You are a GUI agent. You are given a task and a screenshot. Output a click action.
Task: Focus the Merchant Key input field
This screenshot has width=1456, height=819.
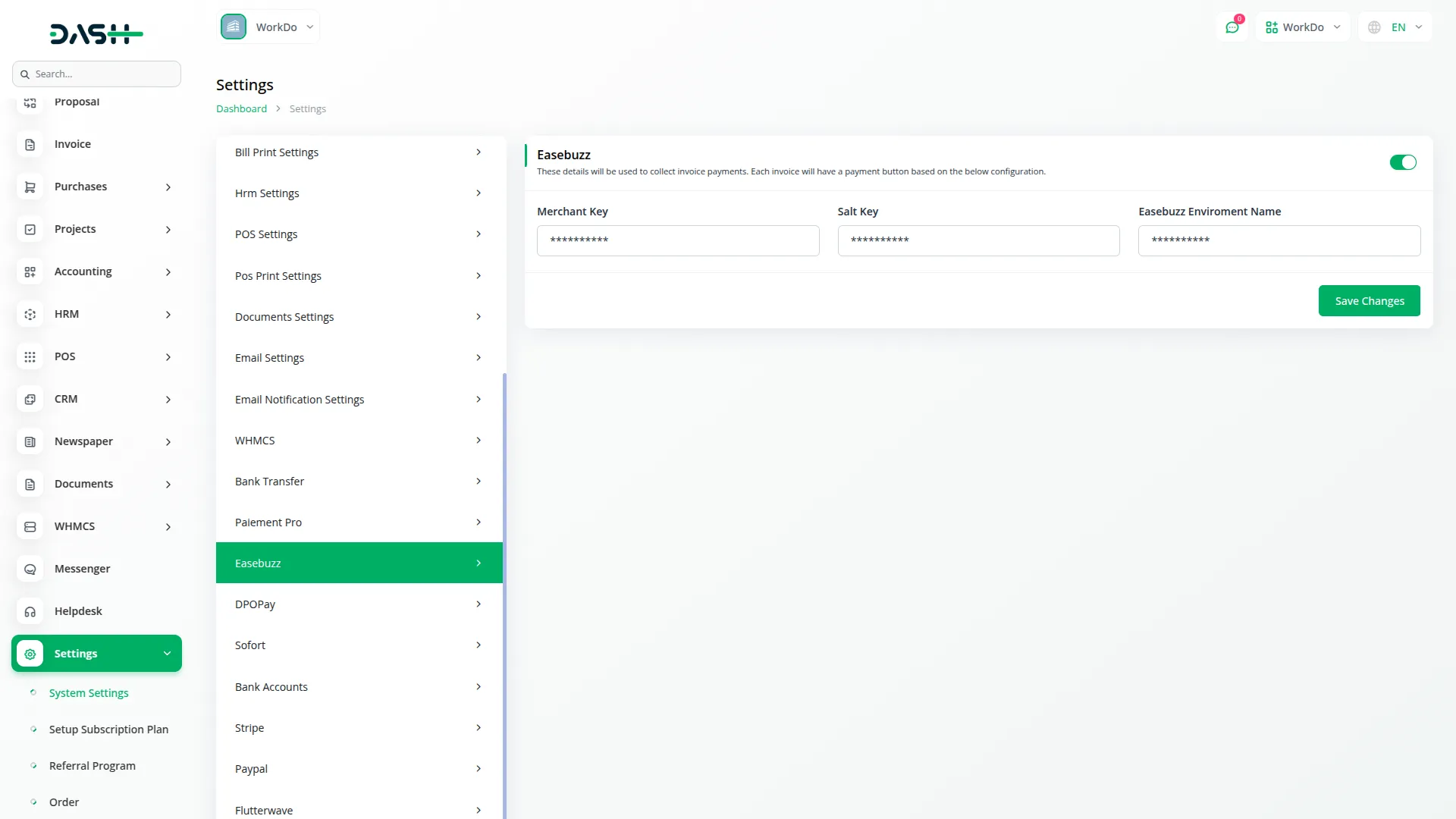click(677, 240)
